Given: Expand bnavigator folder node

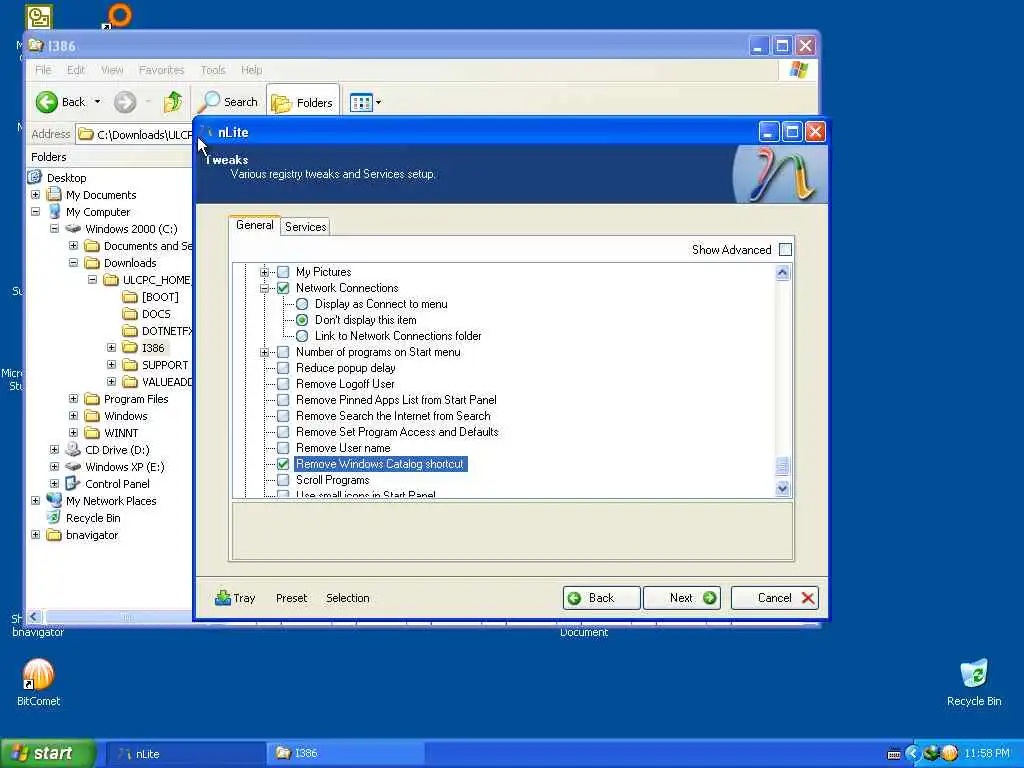Looking at the screenshot, I should [x=35, y=534].
